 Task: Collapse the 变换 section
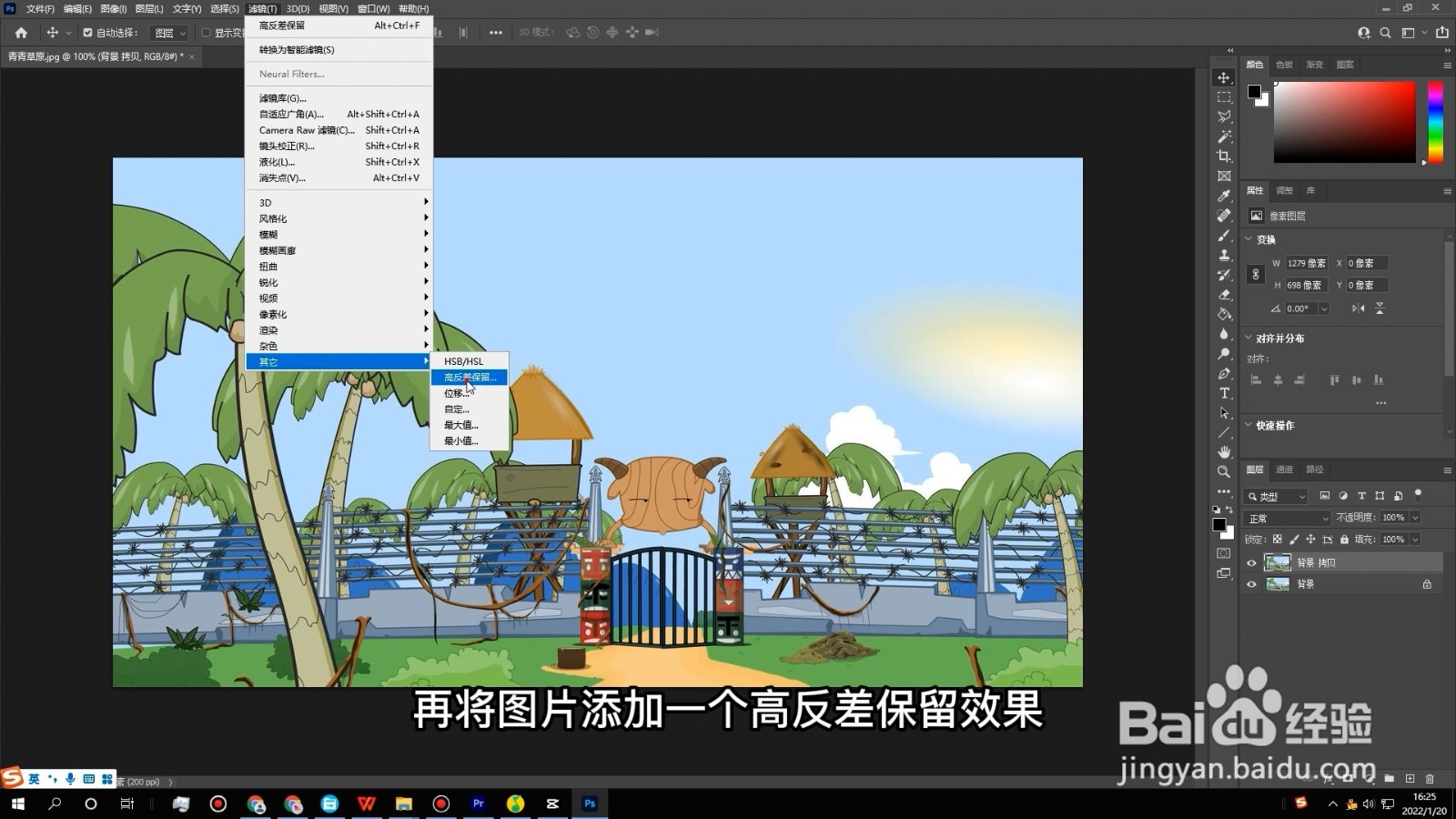[x=1249, y=239]
